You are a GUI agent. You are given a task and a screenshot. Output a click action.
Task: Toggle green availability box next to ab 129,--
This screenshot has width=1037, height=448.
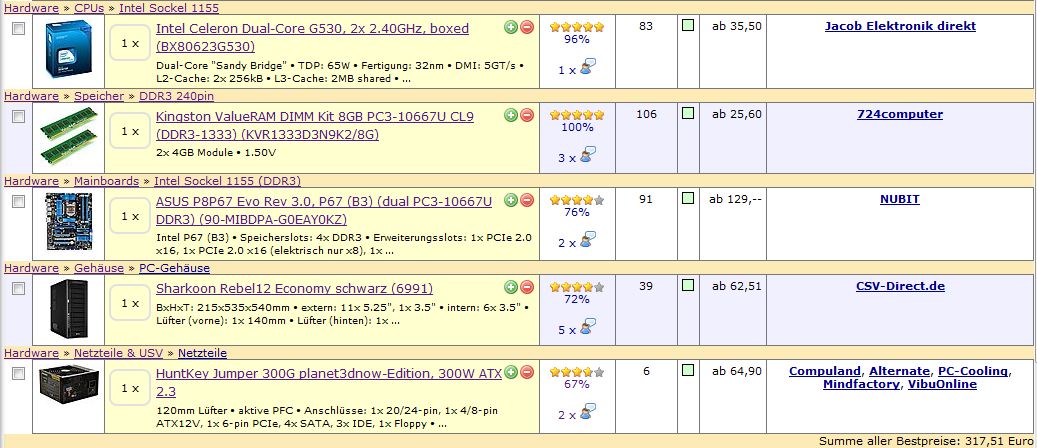pyautogui.click(x=688, y=198)
